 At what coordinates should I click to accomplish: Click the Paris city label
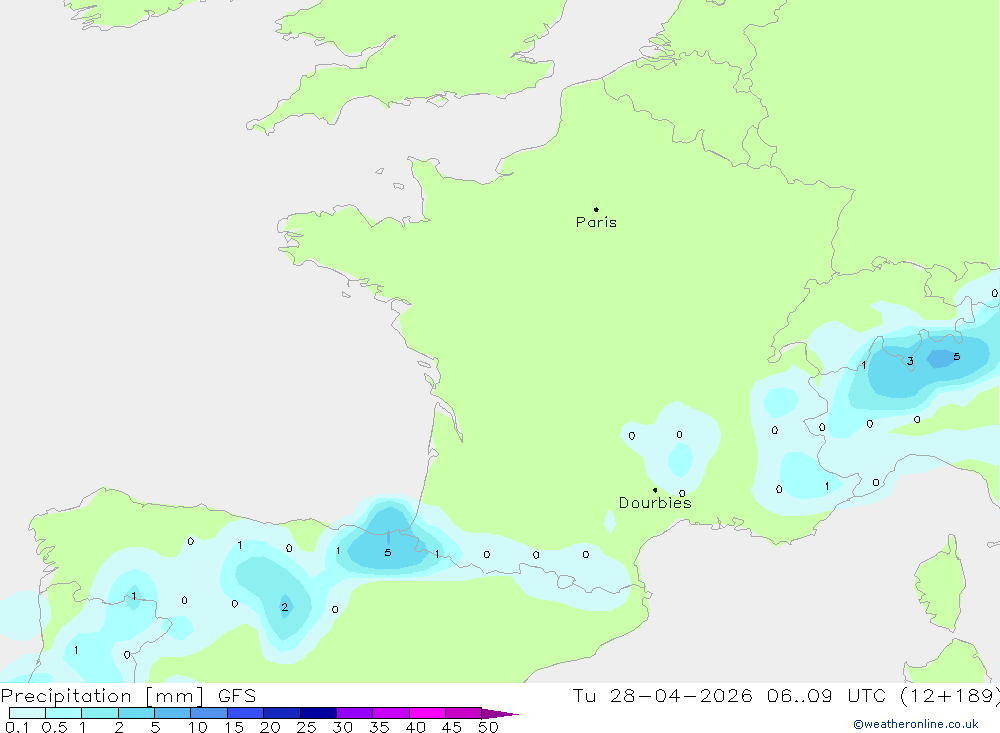596,222
